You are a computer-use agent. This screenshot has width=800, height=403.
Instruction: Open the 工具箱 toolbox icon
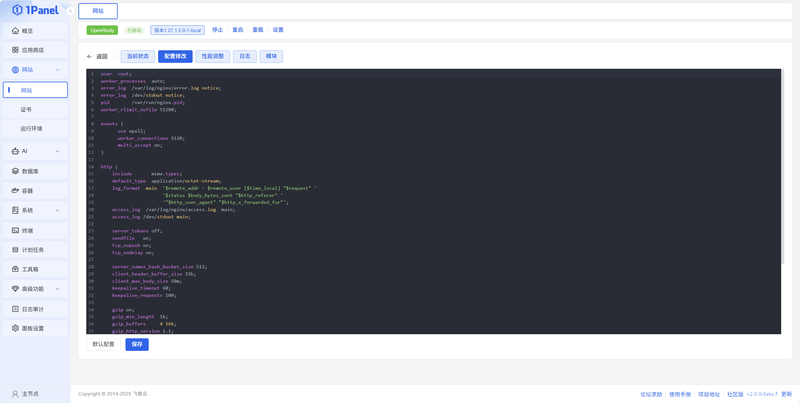tap(15, 269)
